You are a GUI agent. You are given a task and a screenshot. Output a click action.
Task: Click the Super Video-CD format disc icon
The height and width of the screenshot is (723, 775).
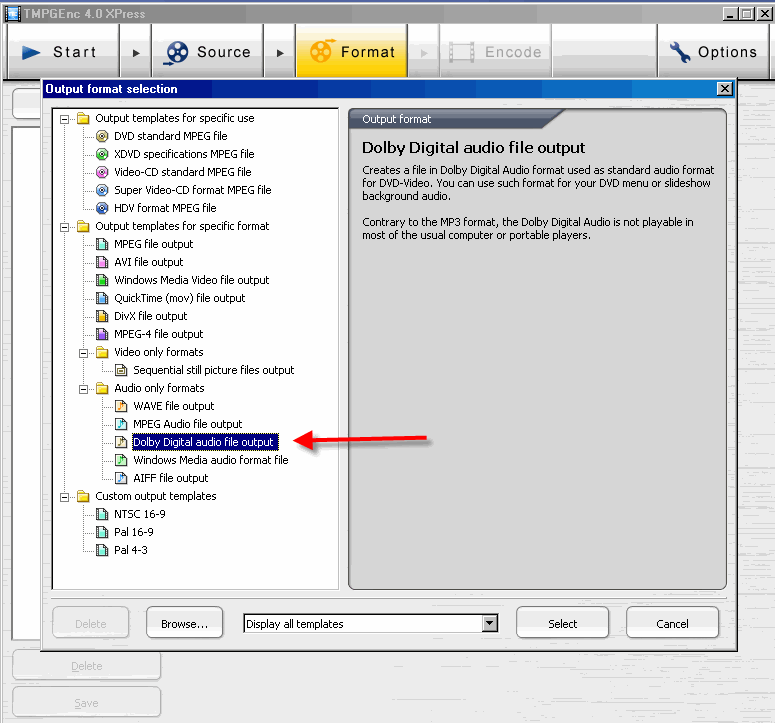(102, 190)
